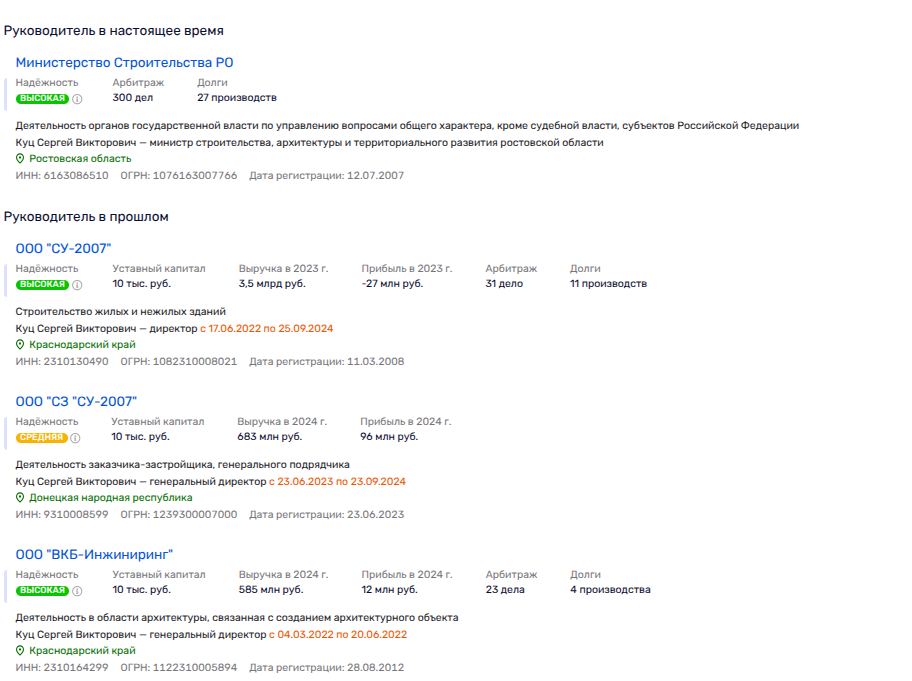912x681 pixels.
Task: Click info icon beside ООО "СУ-2007" reliability badge
Action: (78, 284)
